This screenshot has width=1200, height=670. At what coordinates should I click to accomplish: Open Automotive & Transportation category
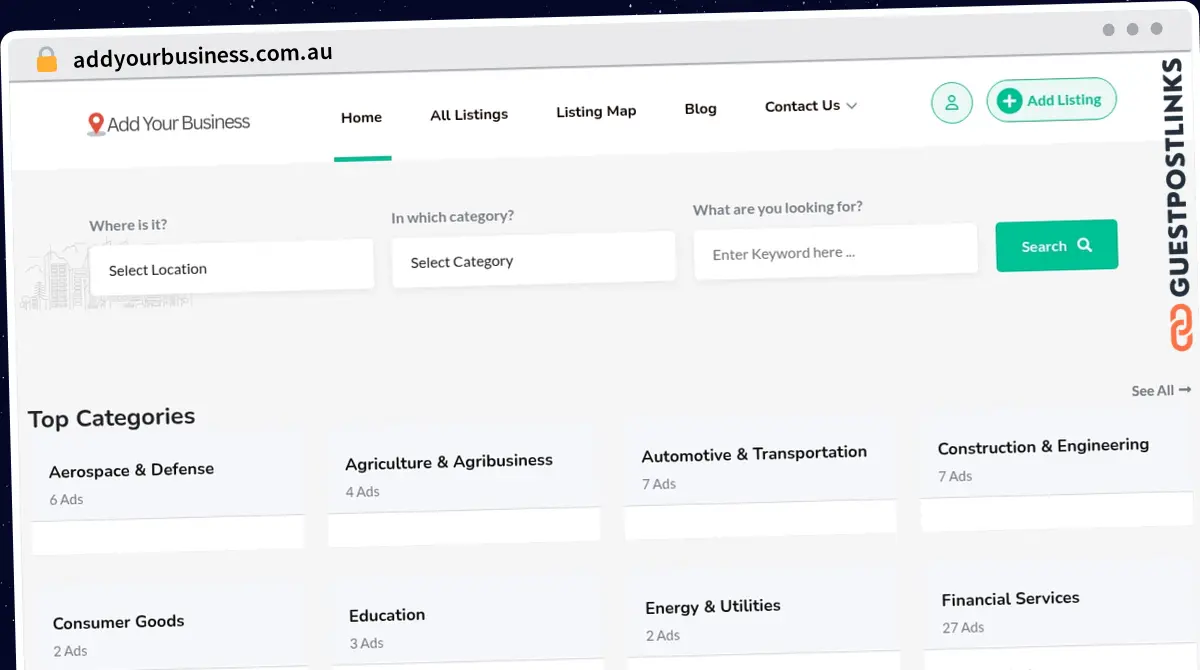click(x=754, y=454)
